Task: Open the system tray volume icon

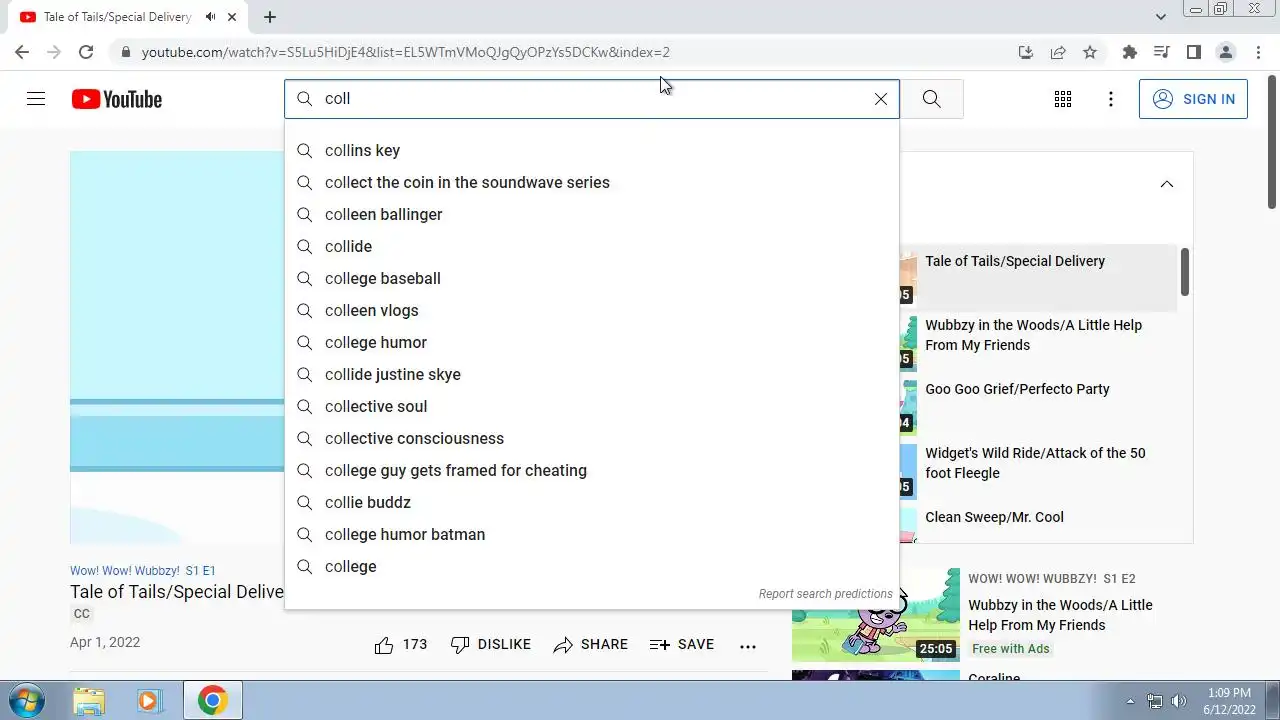Action: point(1179,701)
